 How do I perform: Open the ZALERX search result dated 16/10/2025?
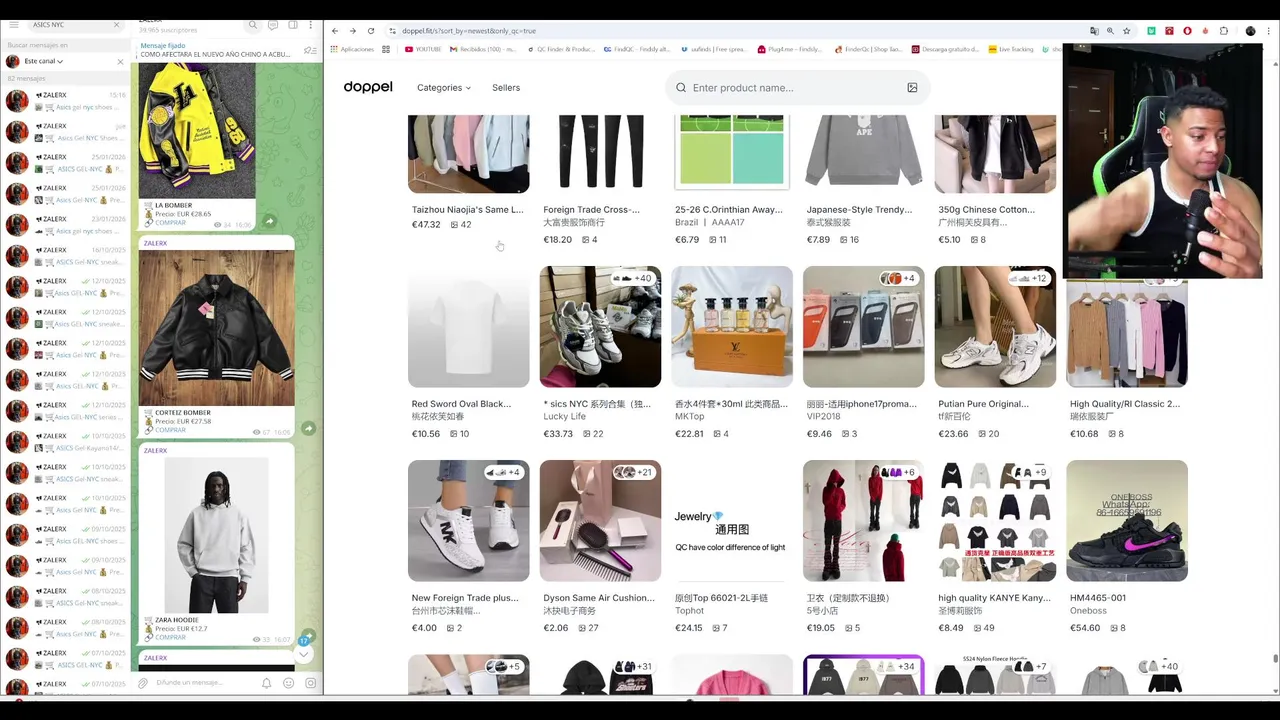(x=65, y=255)
